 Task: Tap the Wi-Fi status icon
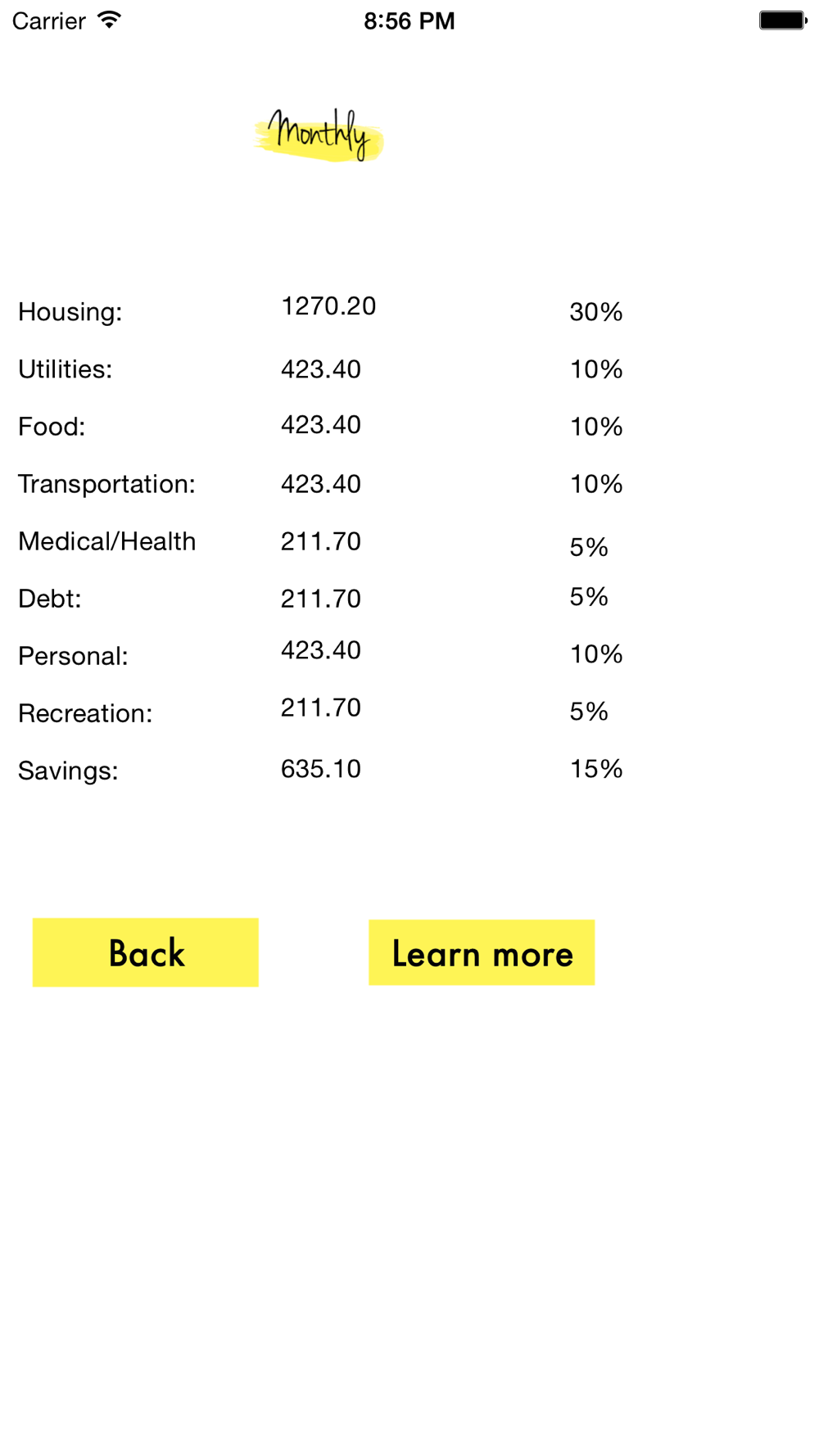click(109, 20)
